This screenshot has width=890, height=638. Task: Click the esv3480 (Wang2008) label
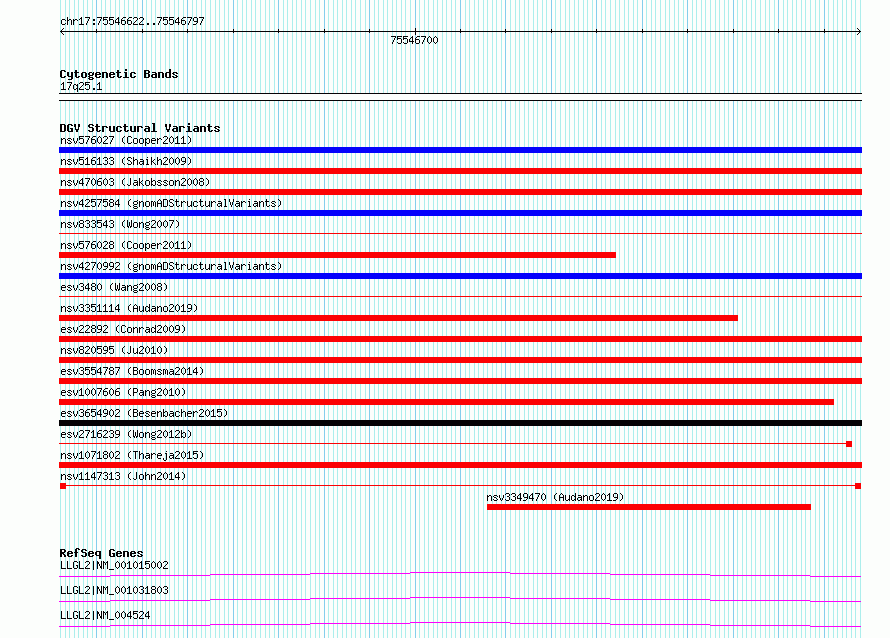(x=114, y=287)
